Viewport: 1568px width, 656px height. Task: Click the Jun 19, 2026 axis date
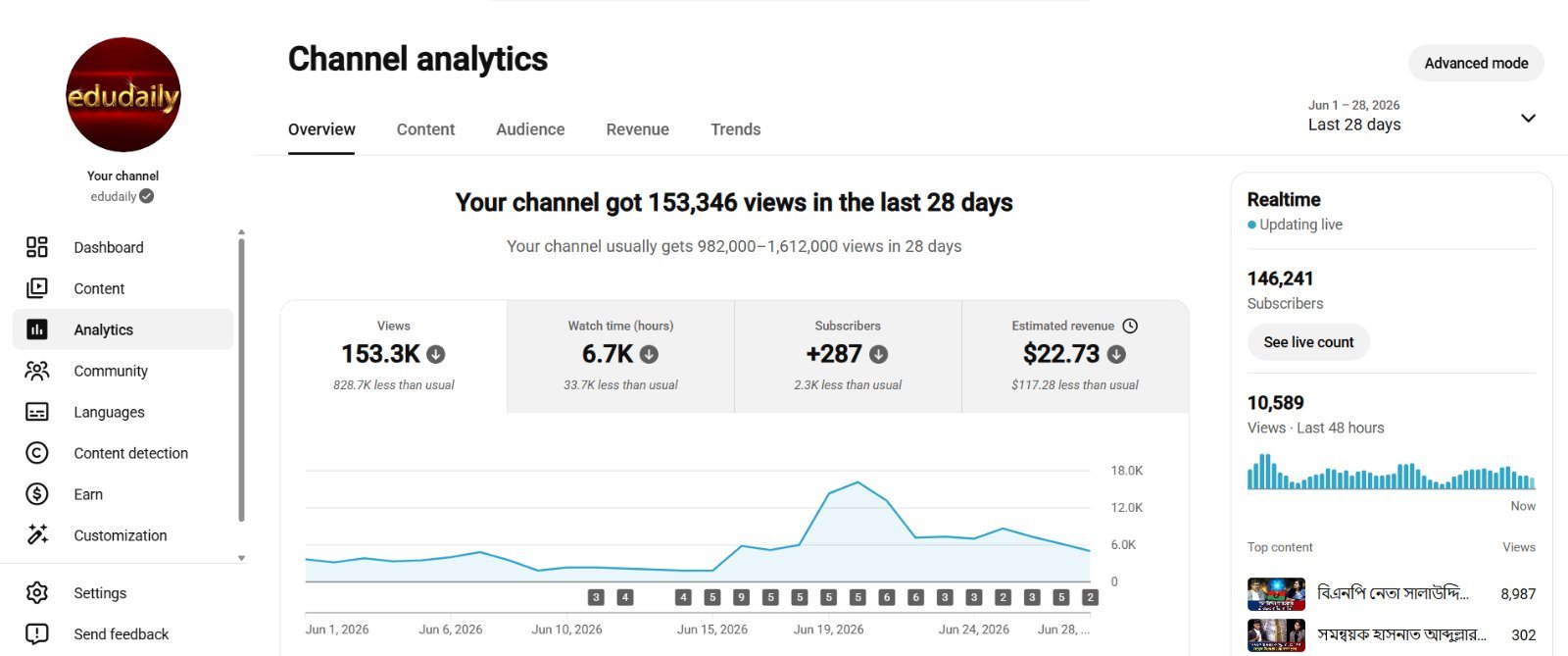pyautogui.click(x=829, y=630)
